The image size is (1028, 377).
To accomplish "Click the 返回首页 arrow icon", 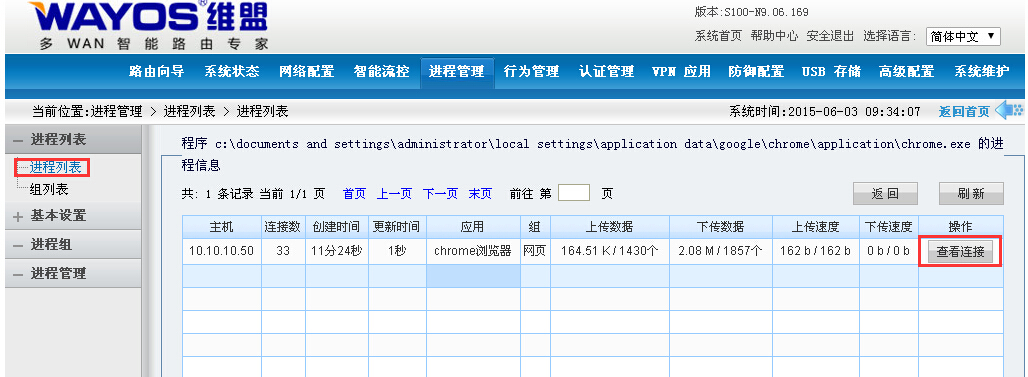I will [x=1008, y=111].
